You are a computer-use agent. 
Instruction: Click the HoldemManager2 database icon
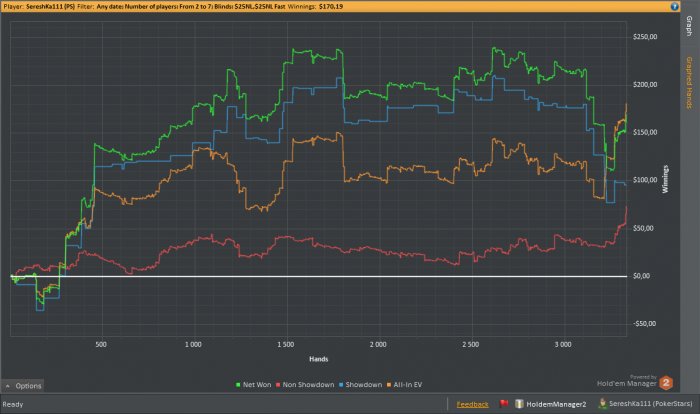coord(519,404)
